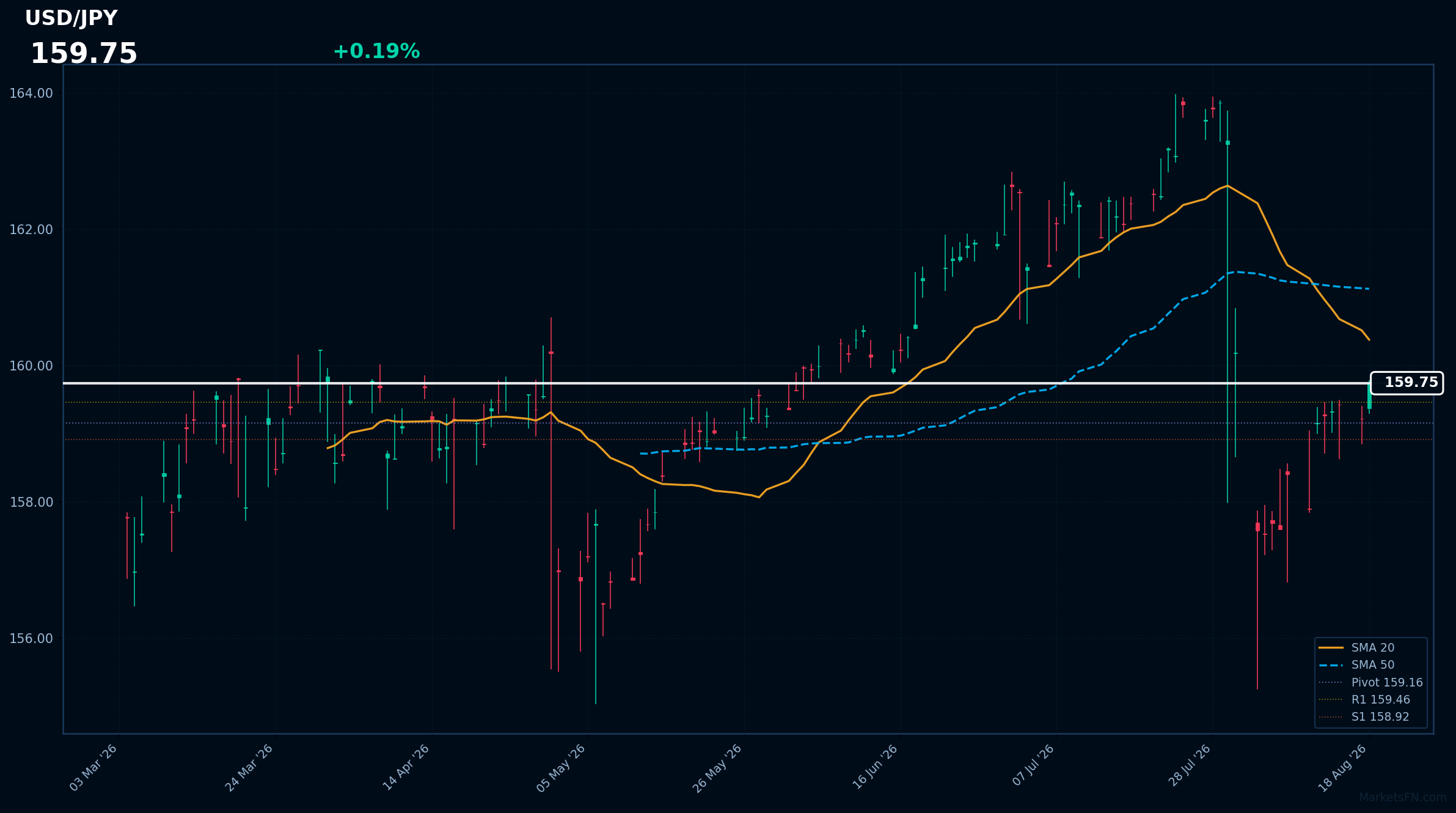The width and height of the screenshot is (1456, 813).
Task: Click the 158.00 price axis label
Action: (31, 502)
